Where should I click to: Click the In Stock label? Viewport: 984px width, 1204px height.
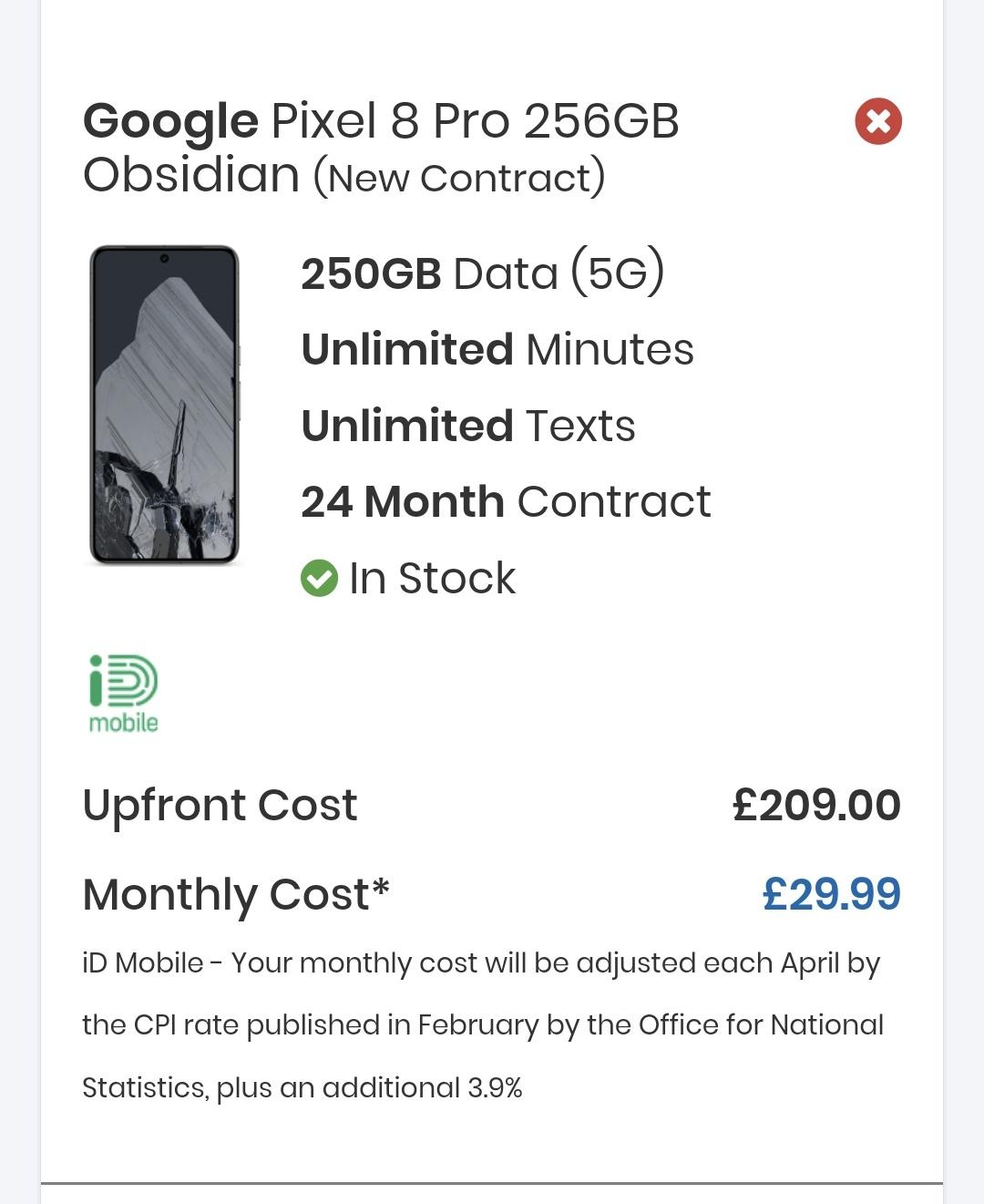pos(432,578)
